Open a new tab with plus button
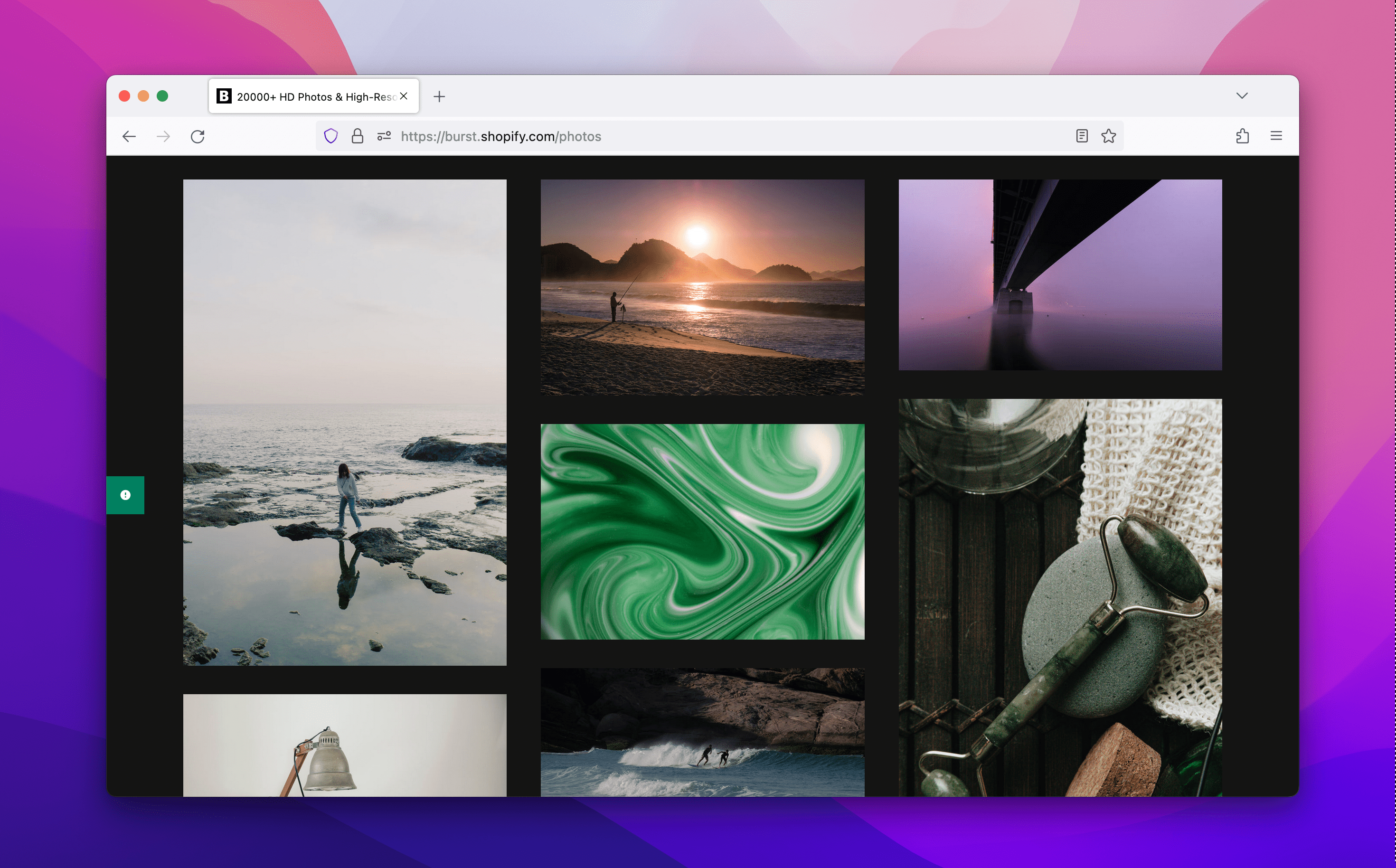 tap(439, 96)
